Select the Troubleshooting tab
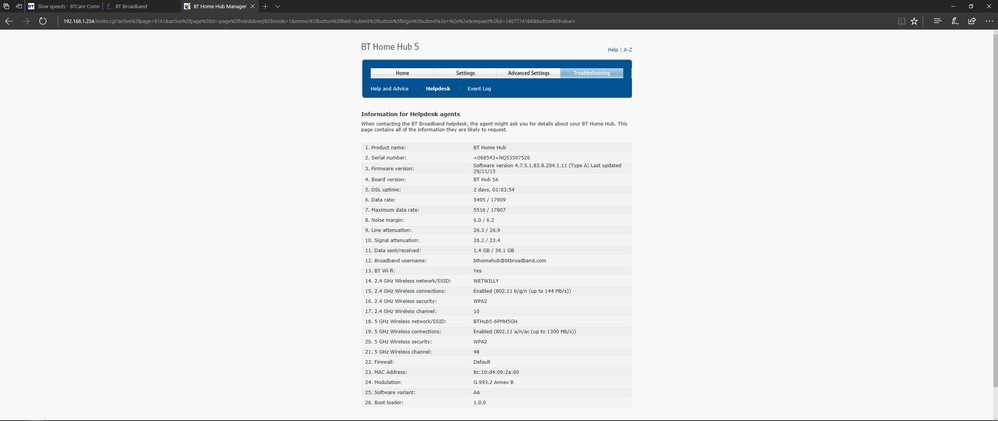 click(591, 73)
